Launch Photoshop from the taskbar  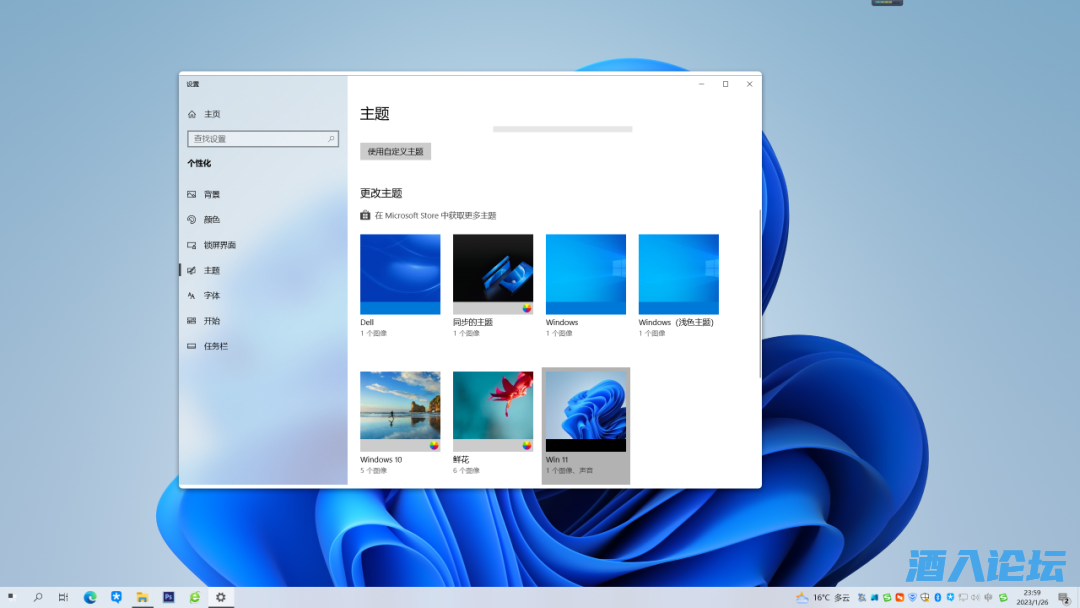168,597
